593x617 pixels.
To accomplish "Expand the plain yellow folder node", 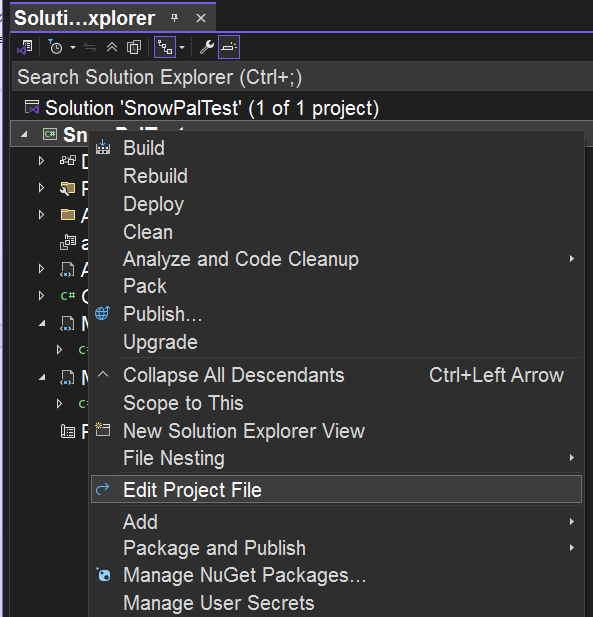I will [x=41, y=214].
